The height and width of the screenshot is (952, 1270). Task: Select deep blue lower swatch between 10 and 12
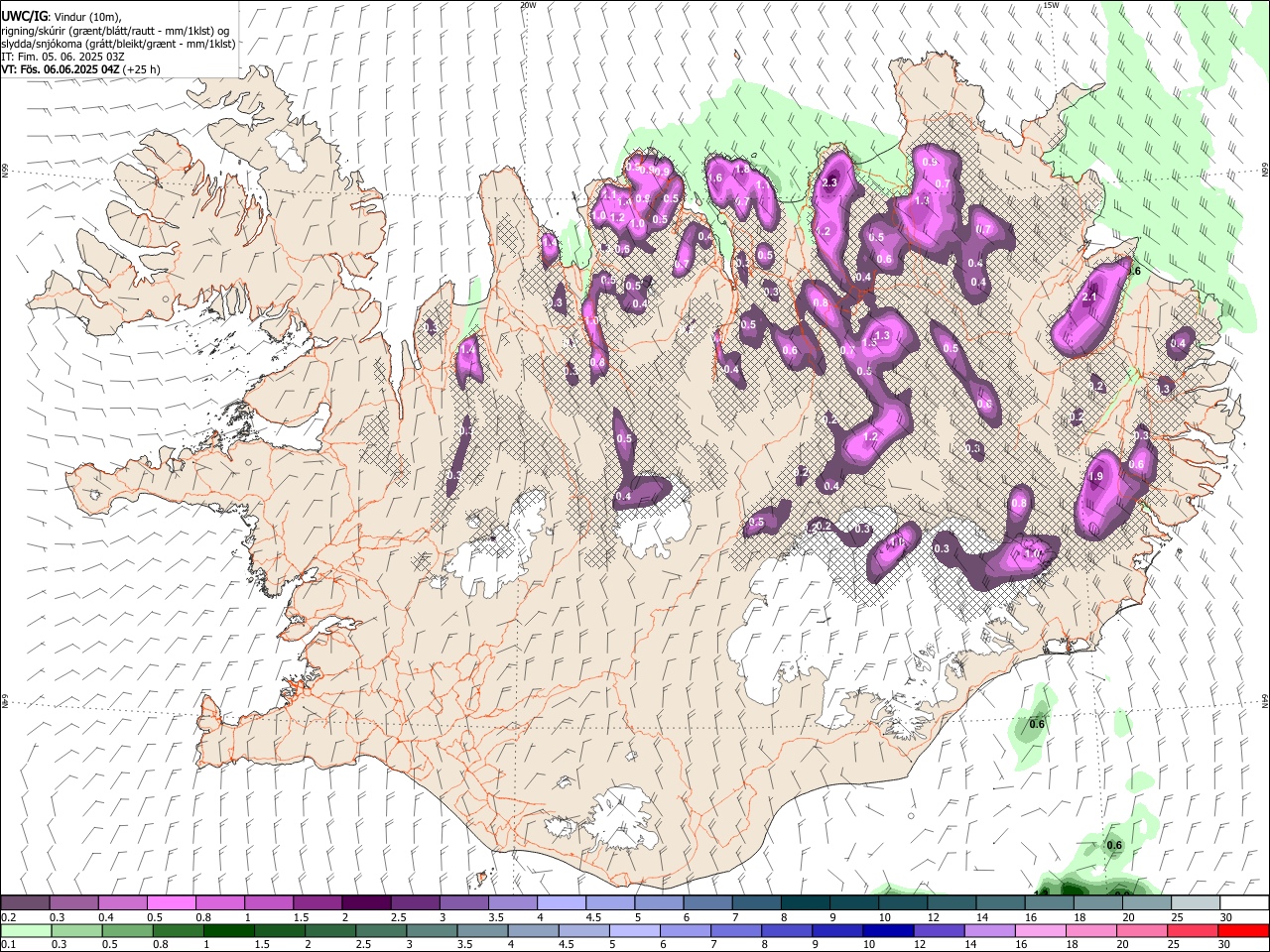coord(887,930)
